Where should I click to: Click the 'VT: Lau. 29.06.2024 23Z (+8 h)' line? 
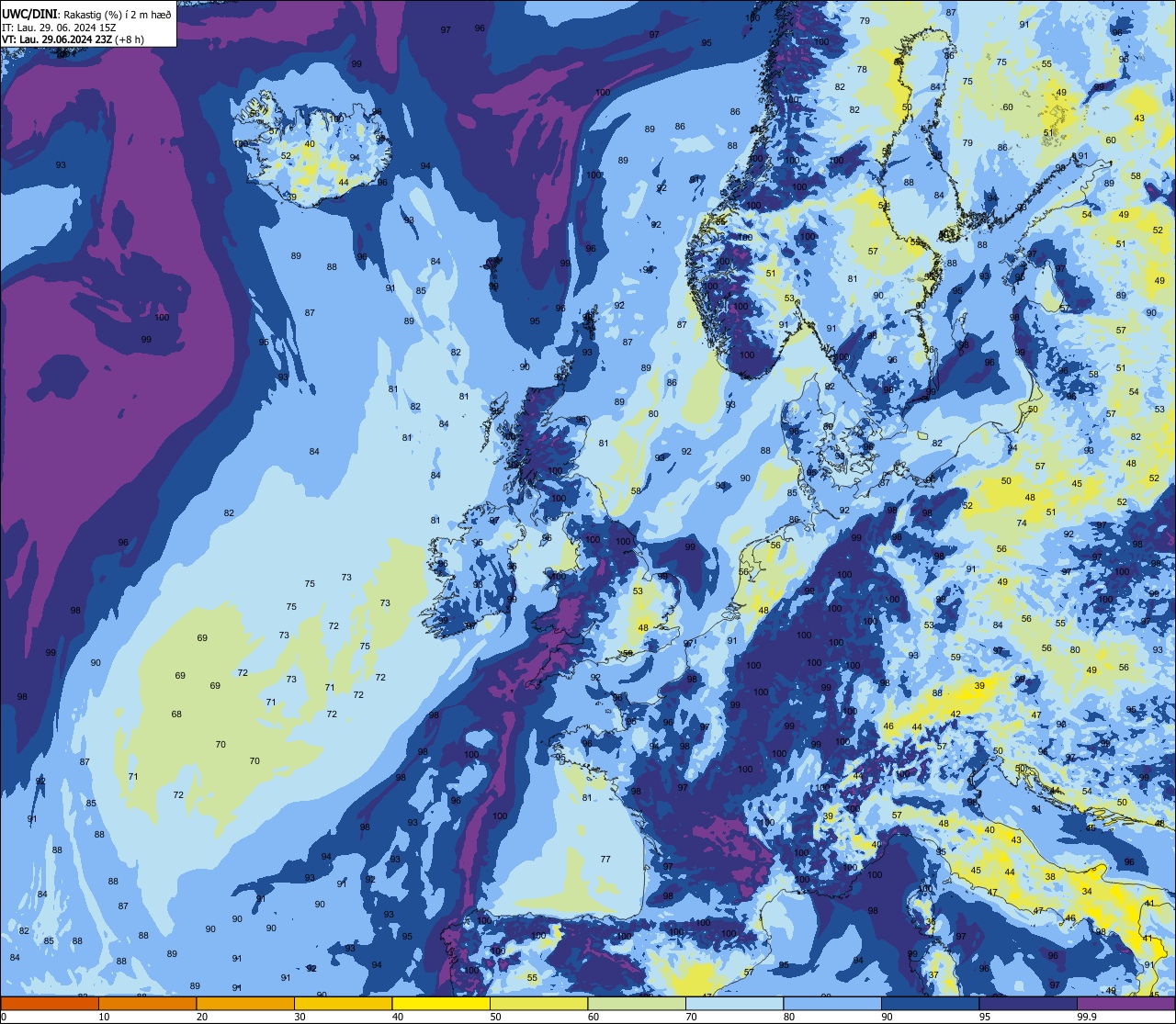[x=73, y=39]
